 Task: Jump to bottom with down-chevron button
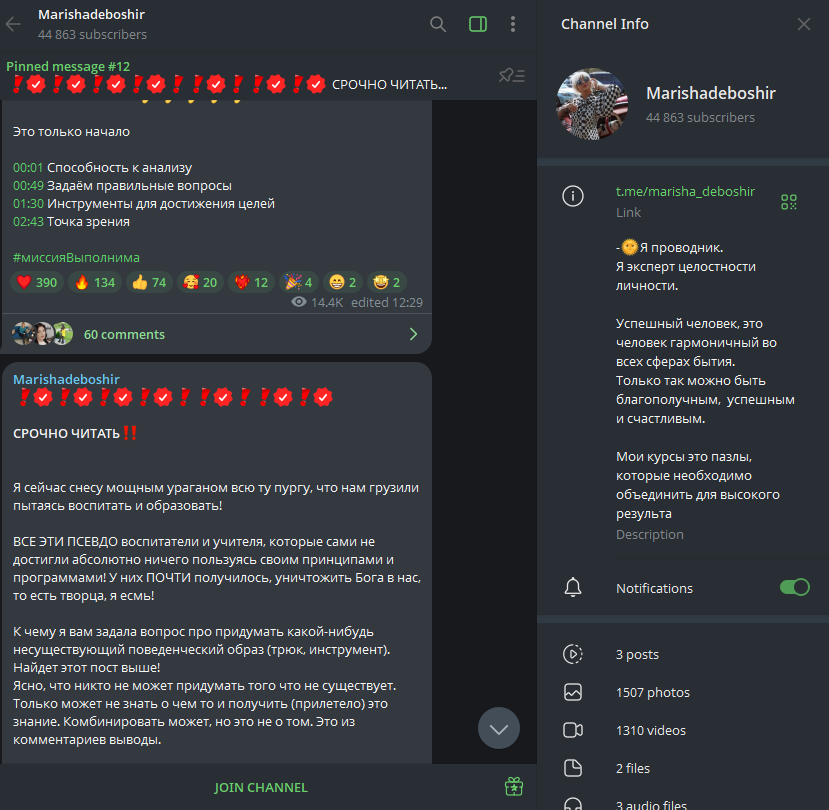pyautogui.click(x=499, y=729)
